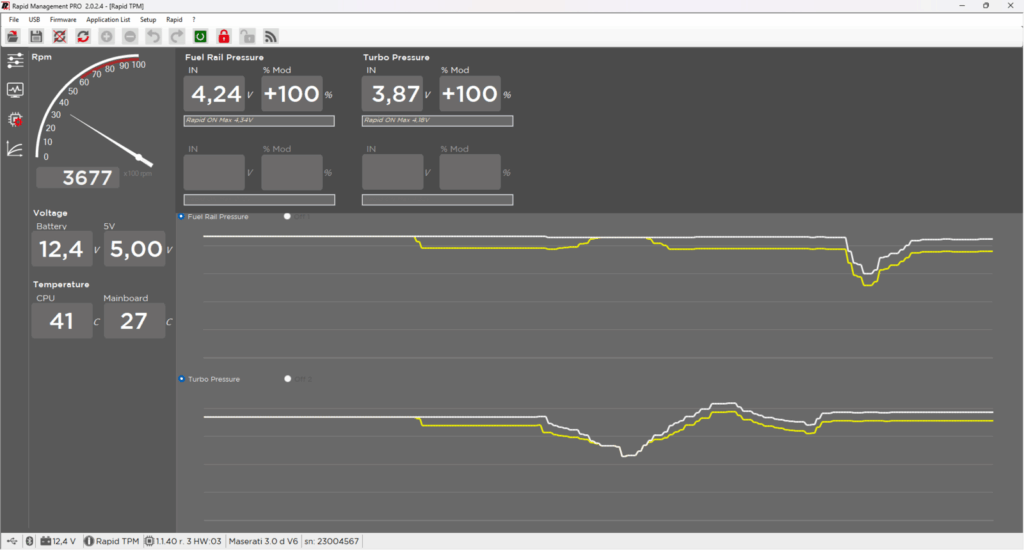Click the save floppy disk icon

coord(36,36)
